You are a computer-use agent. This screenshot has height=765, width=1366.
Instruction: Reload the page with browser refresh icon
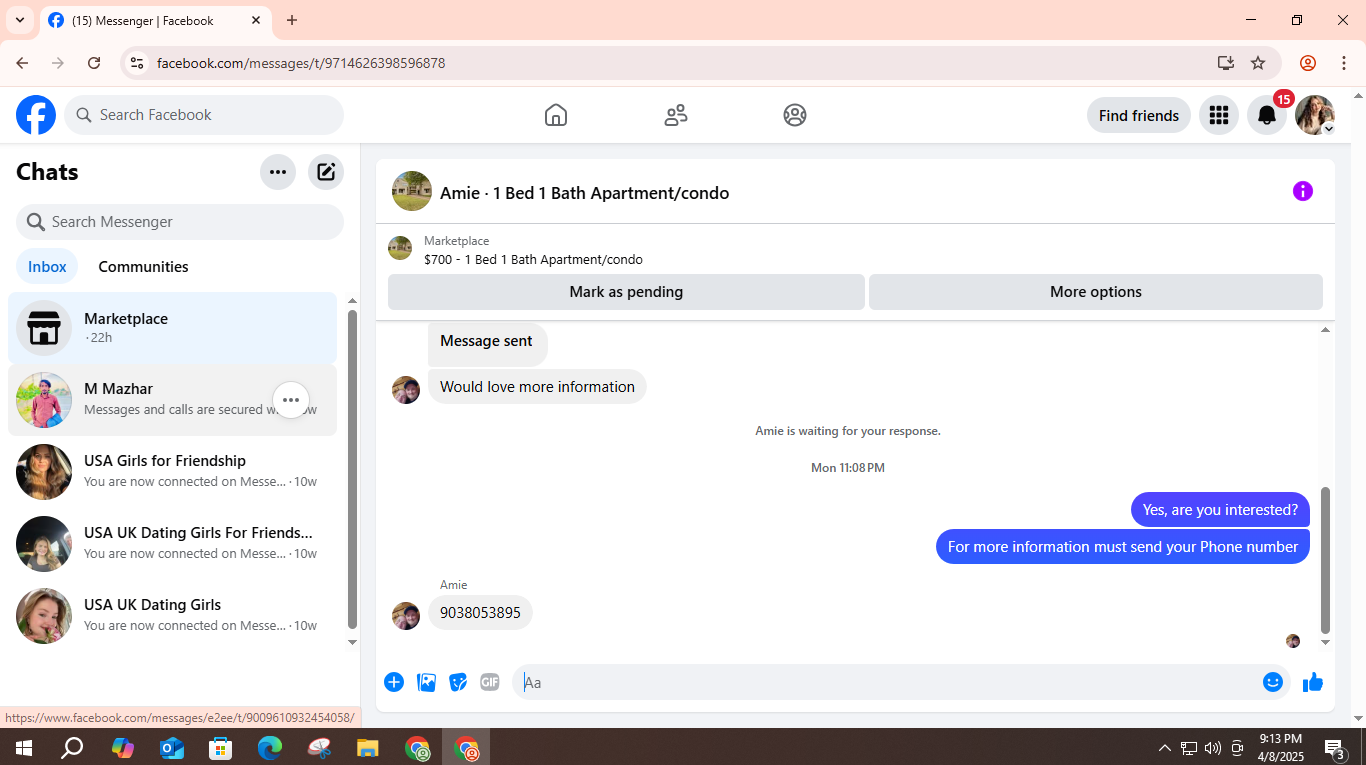(94, 63)
